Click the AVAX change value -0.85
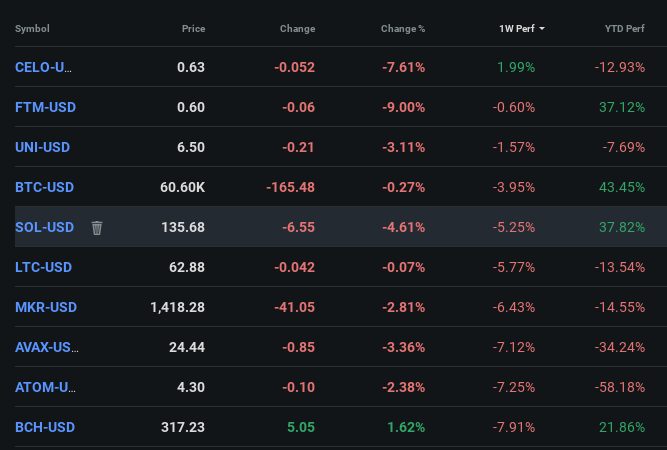667x450 pixels. [x=299, y=347]
